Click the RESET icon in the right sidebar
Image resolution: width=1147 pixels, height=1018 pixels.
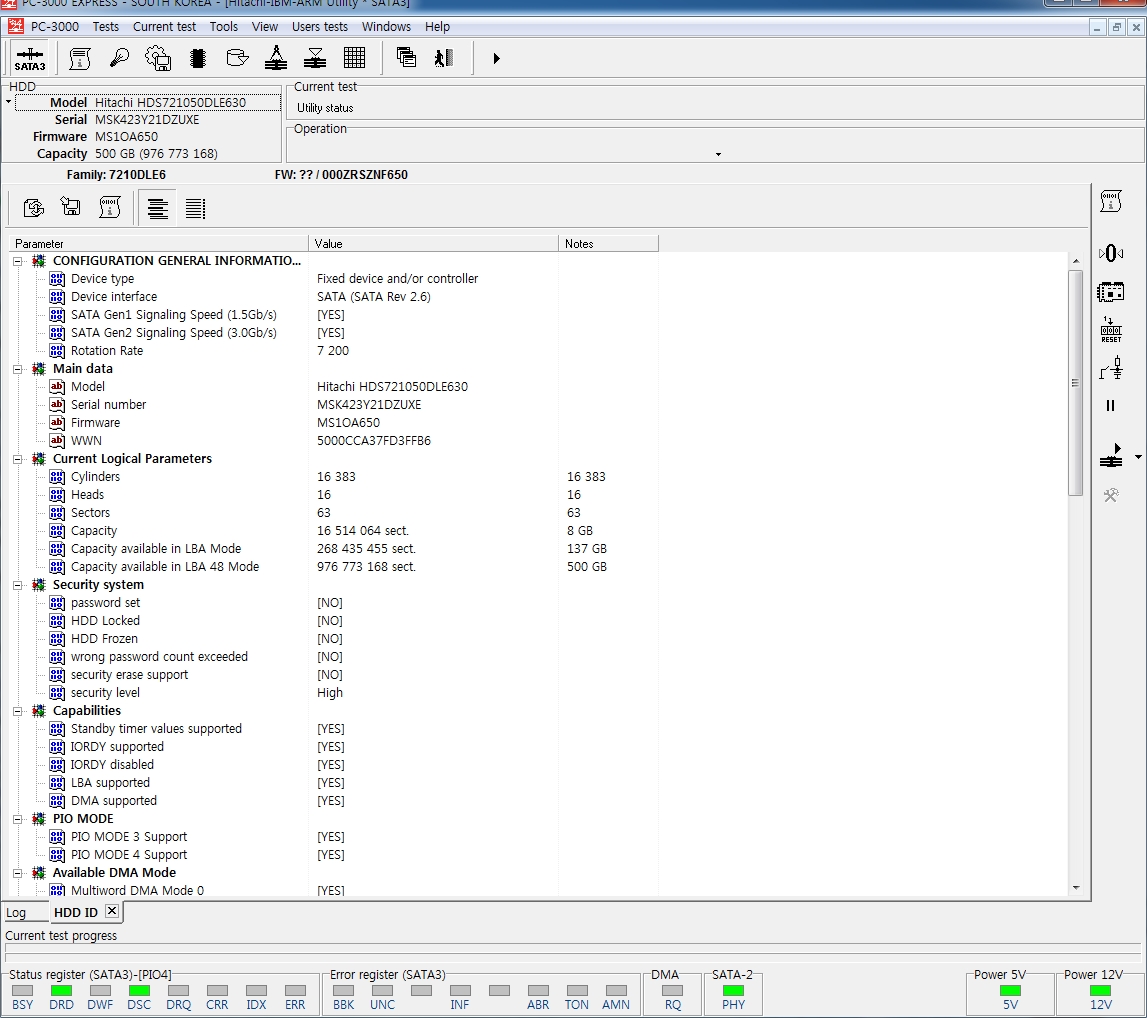click(x=1110, y=330)
